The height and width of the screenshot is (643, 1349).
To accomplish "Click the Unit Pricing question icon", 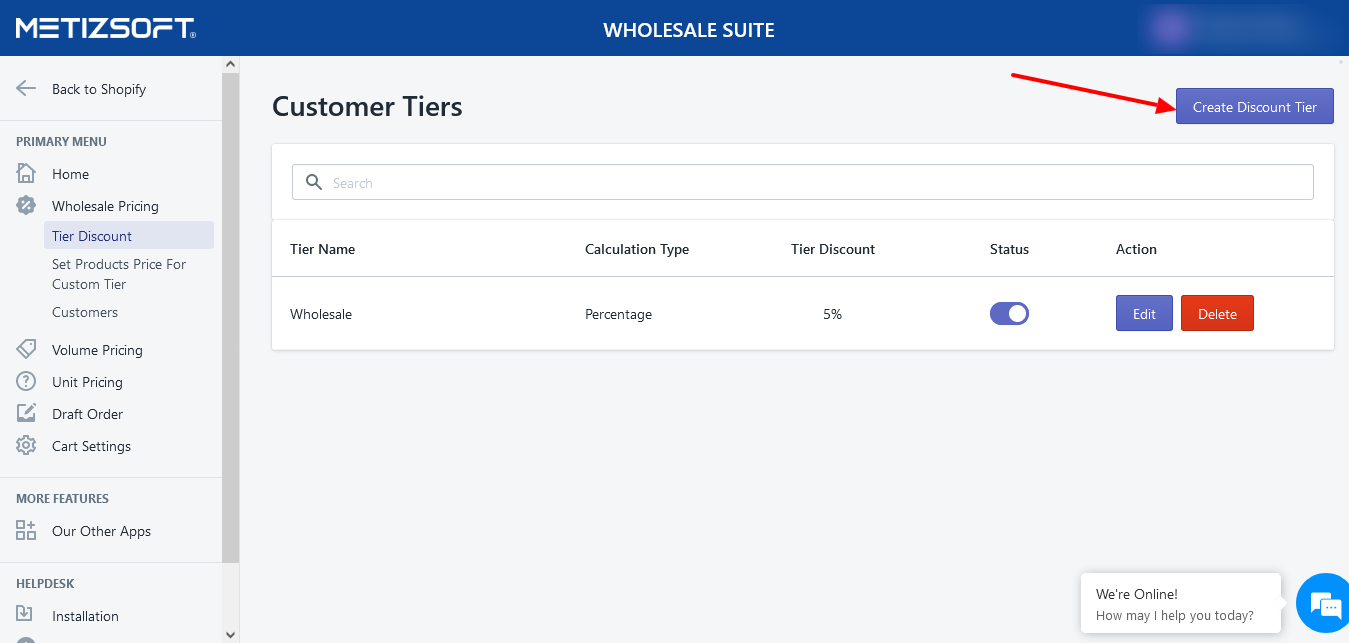I will pyautogui.click(x=26, y=382).
